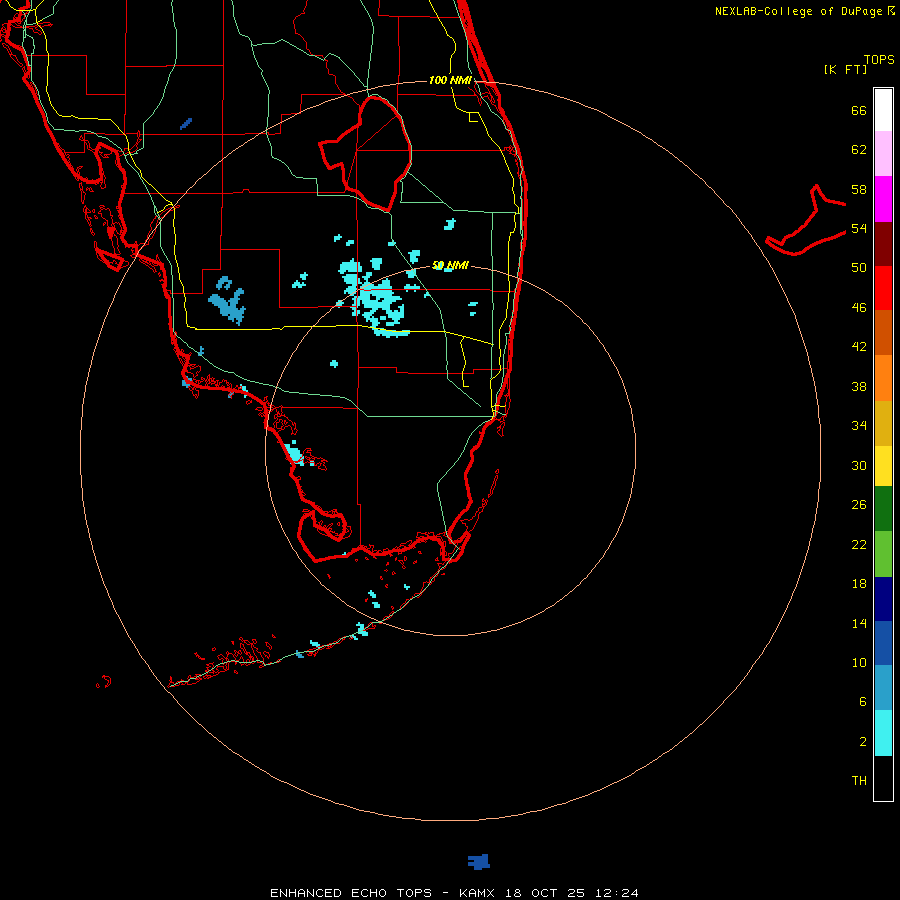Click the TOPS legend title

click(879, 59)
